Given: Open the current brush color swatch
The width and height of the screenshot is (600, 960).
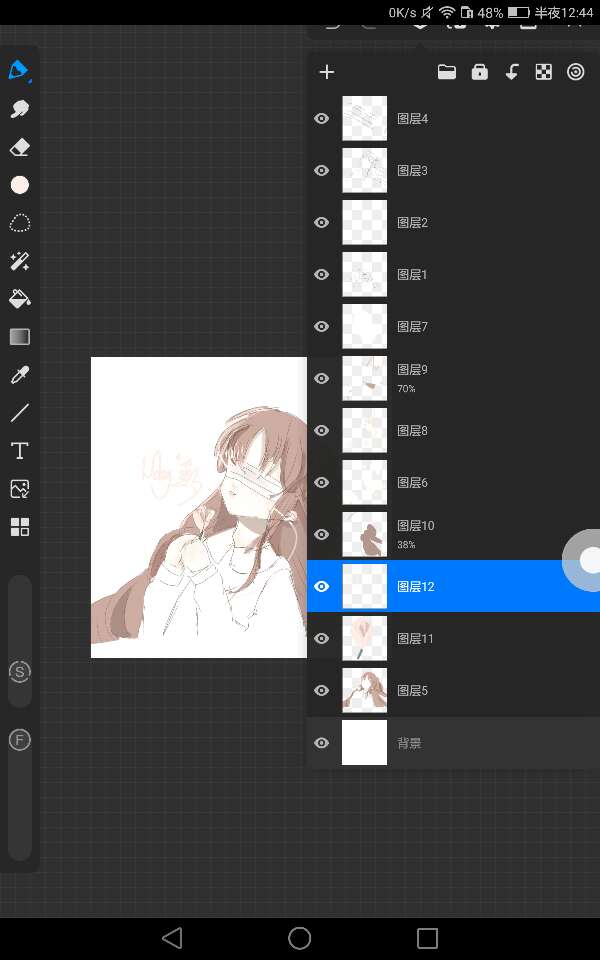Looking at the screenshot, I should pos(19,185).
